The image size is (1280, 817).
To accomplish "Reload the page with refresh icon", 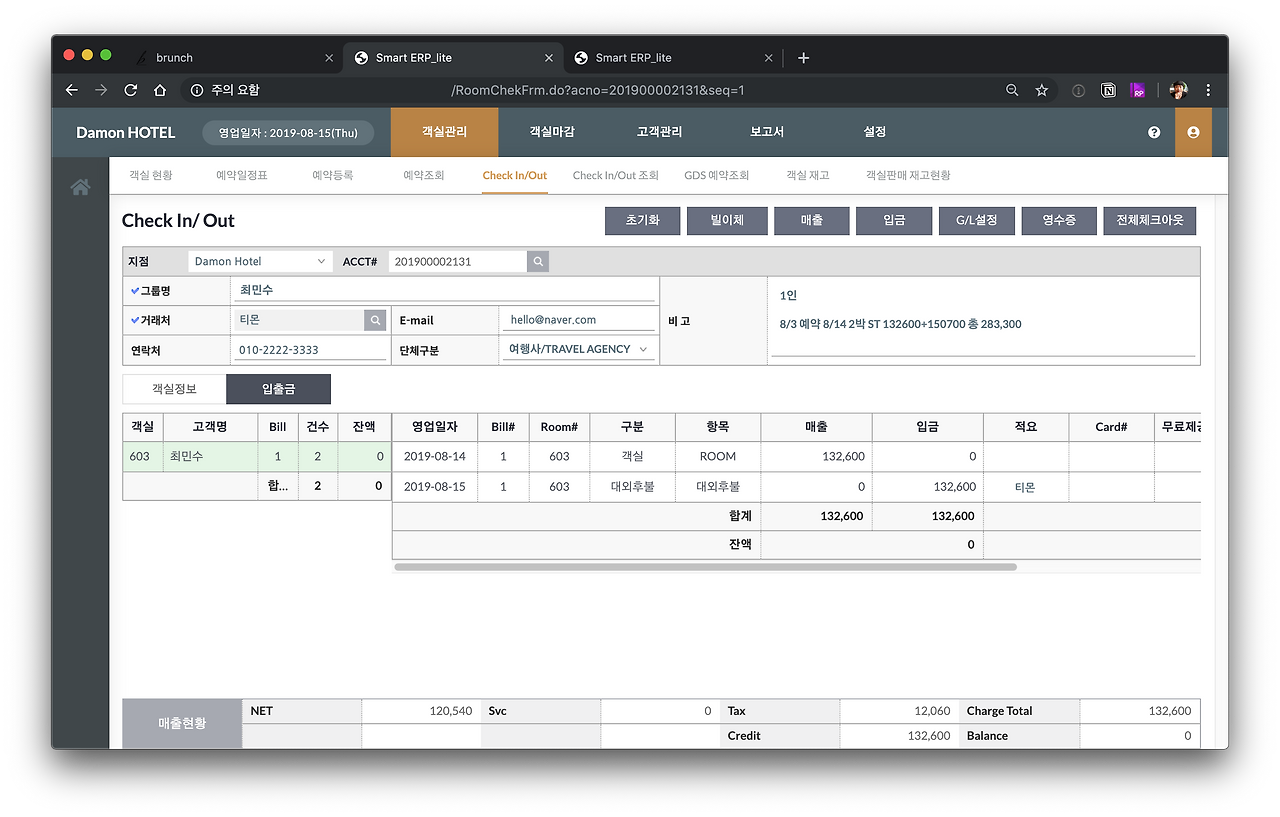I will click(x=130, y=90).
